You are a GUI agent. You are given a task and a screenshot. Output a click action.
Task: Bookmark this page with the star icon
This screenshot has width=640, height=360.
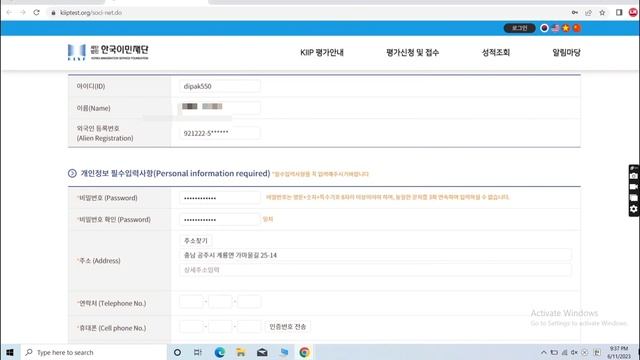tap(602, 13)
